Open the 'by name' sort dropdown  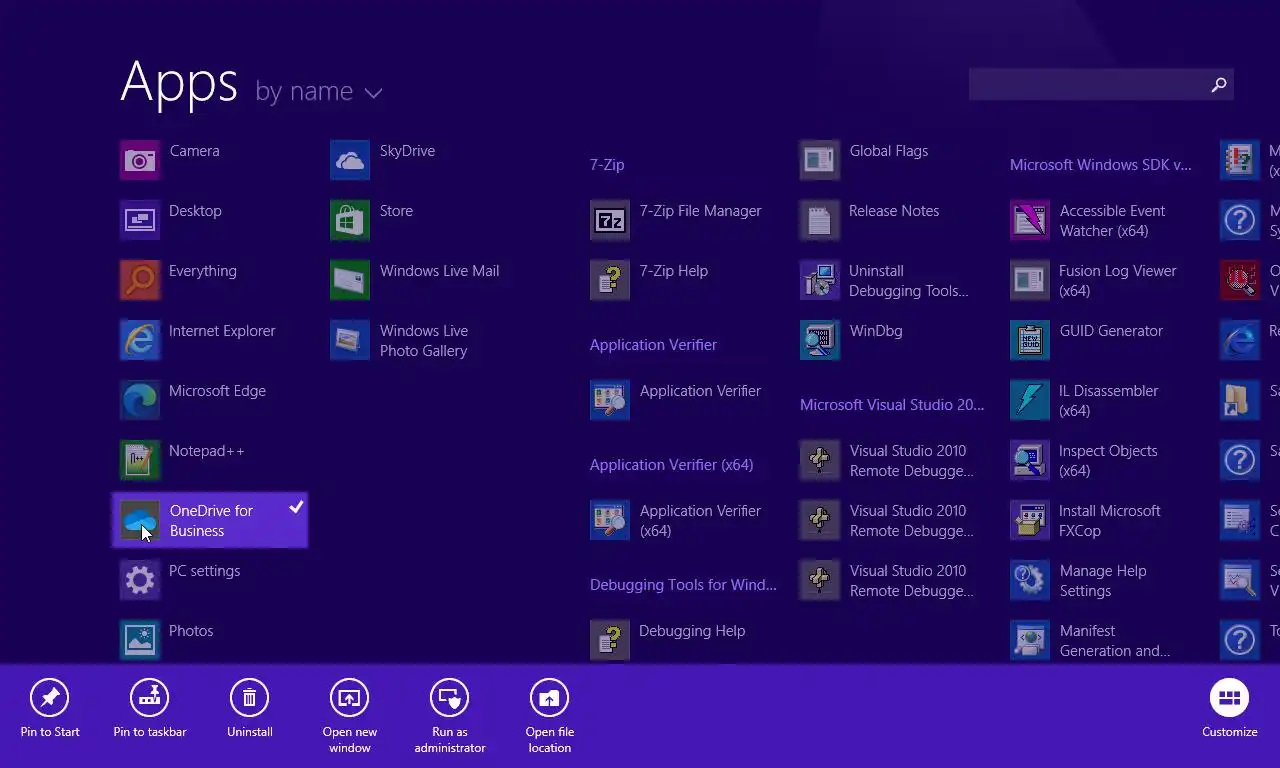click(x=319, y=92)
